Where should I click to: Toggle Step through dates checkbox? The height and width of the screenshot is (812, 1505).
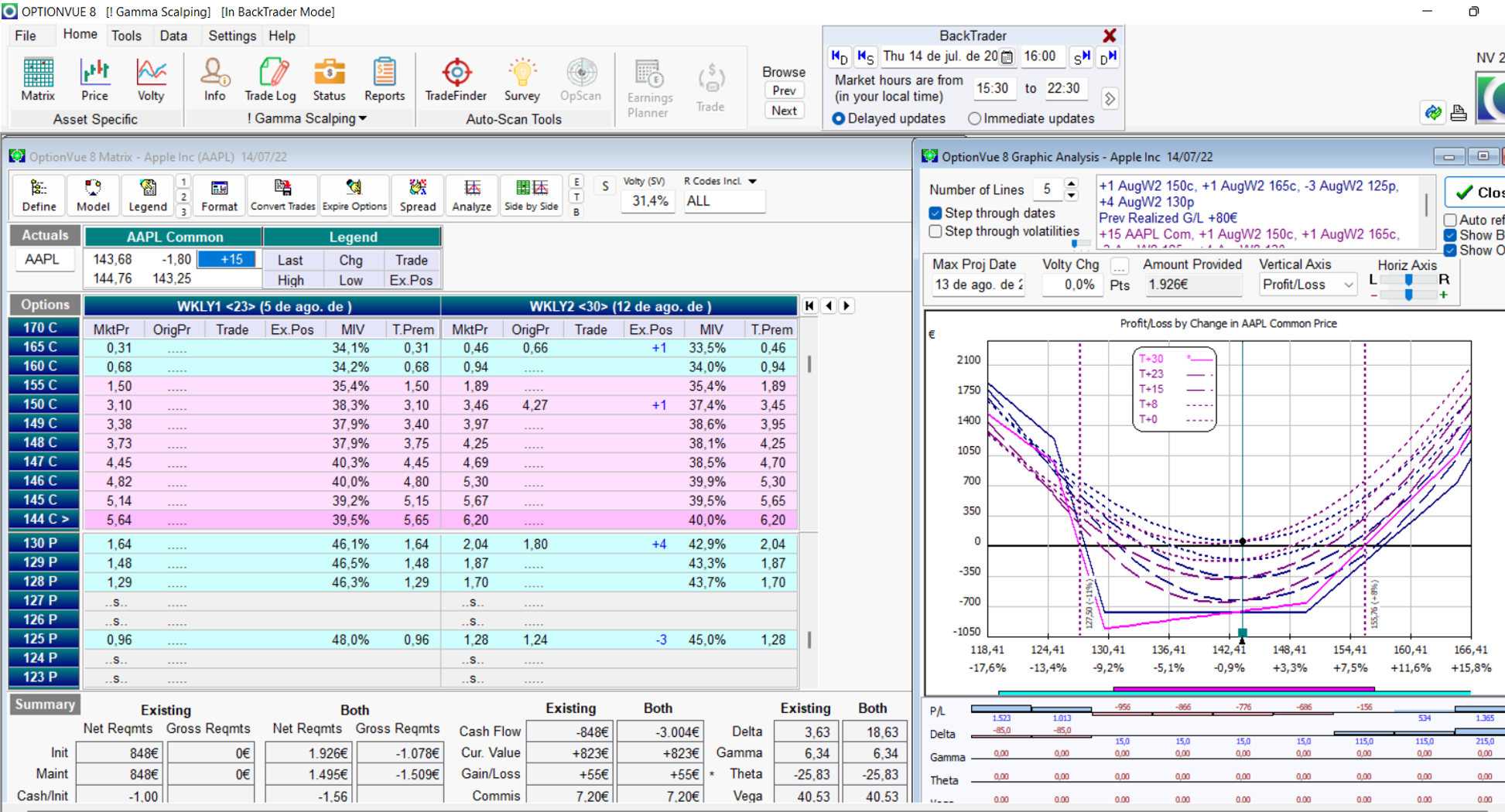tap(935, 213)
